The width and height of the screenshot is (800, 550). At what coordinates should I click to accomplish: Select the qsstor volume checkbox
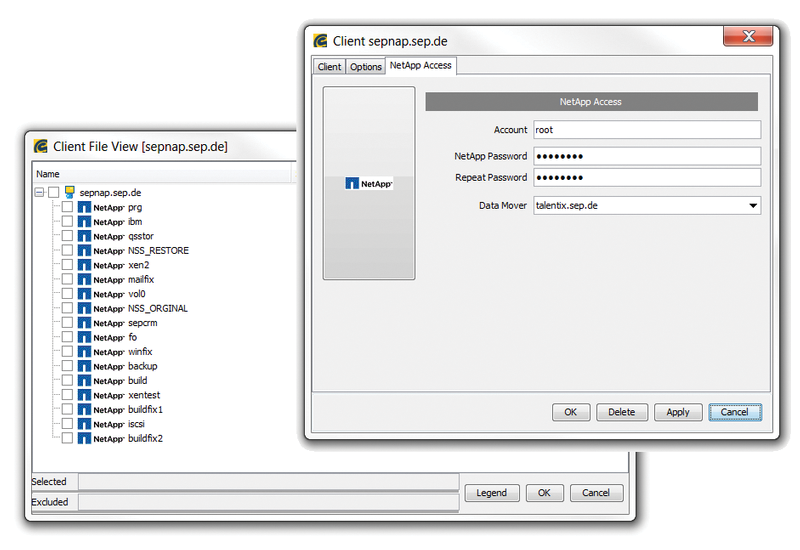point(67,236)
